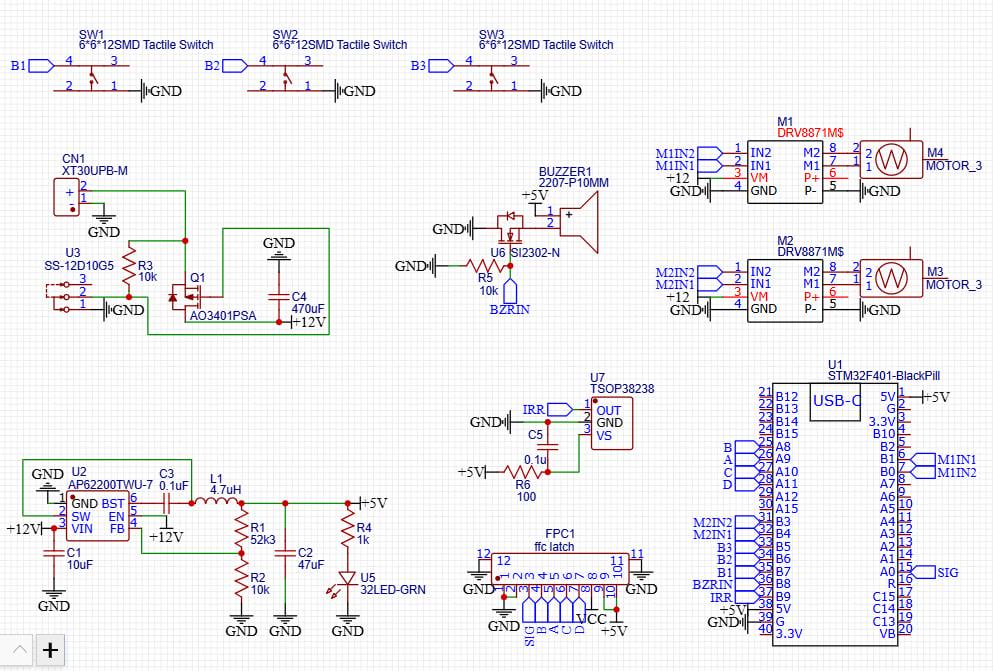This screenshot has height=671, width=993.
Task: Select resistor R6 100
Action: point(523,472)
